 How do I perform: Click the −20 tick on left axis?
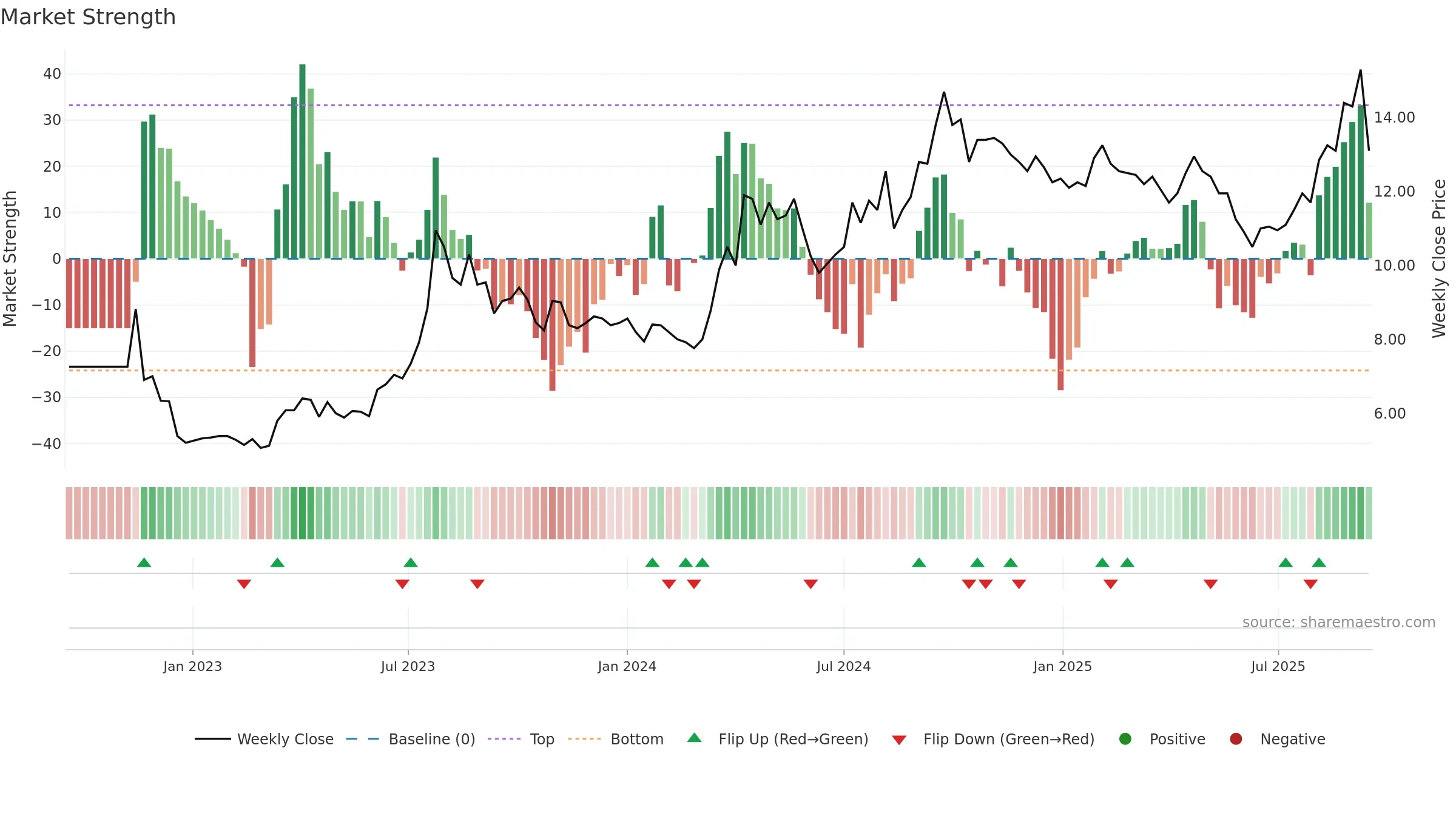pos(47,351)
